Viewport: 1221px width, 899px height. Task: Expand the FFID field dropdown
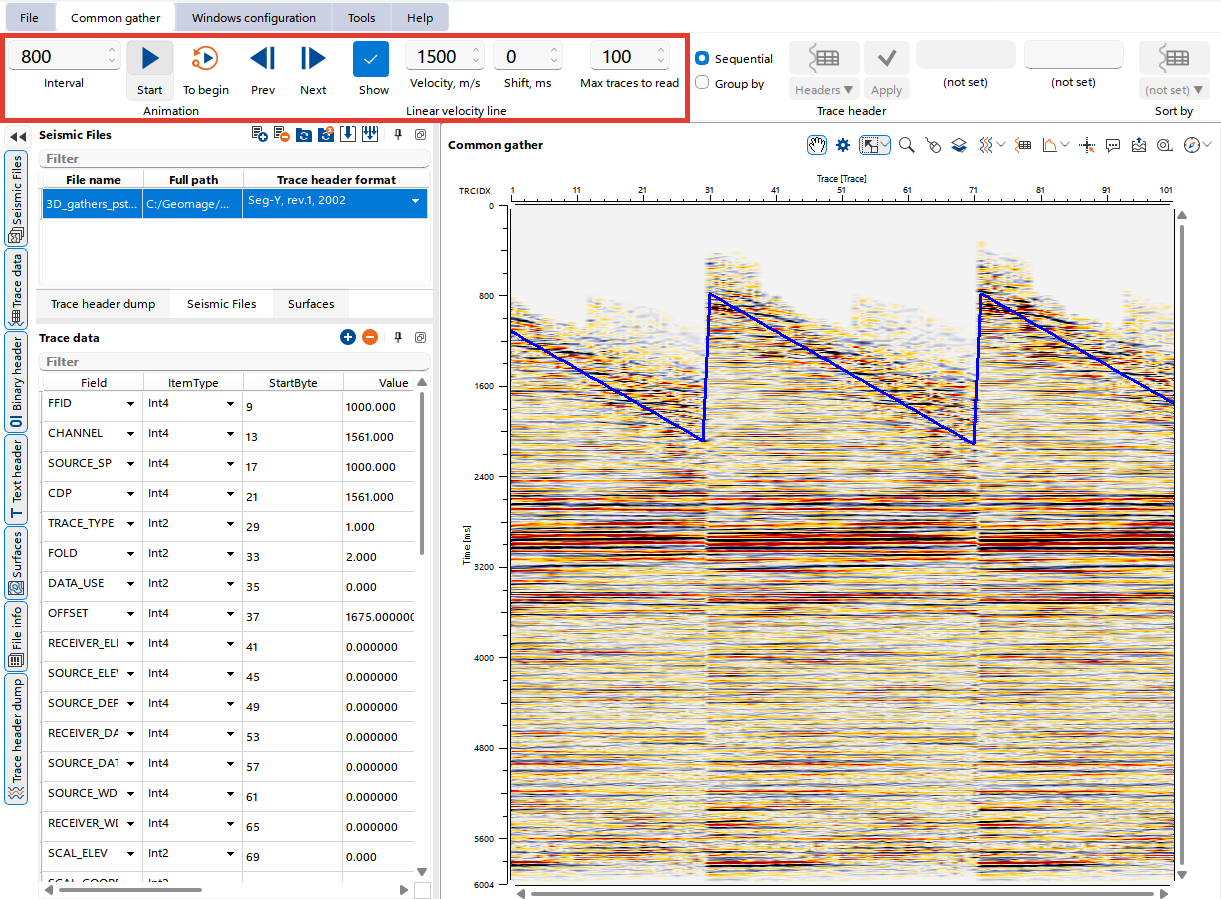[x=130, y=404]
